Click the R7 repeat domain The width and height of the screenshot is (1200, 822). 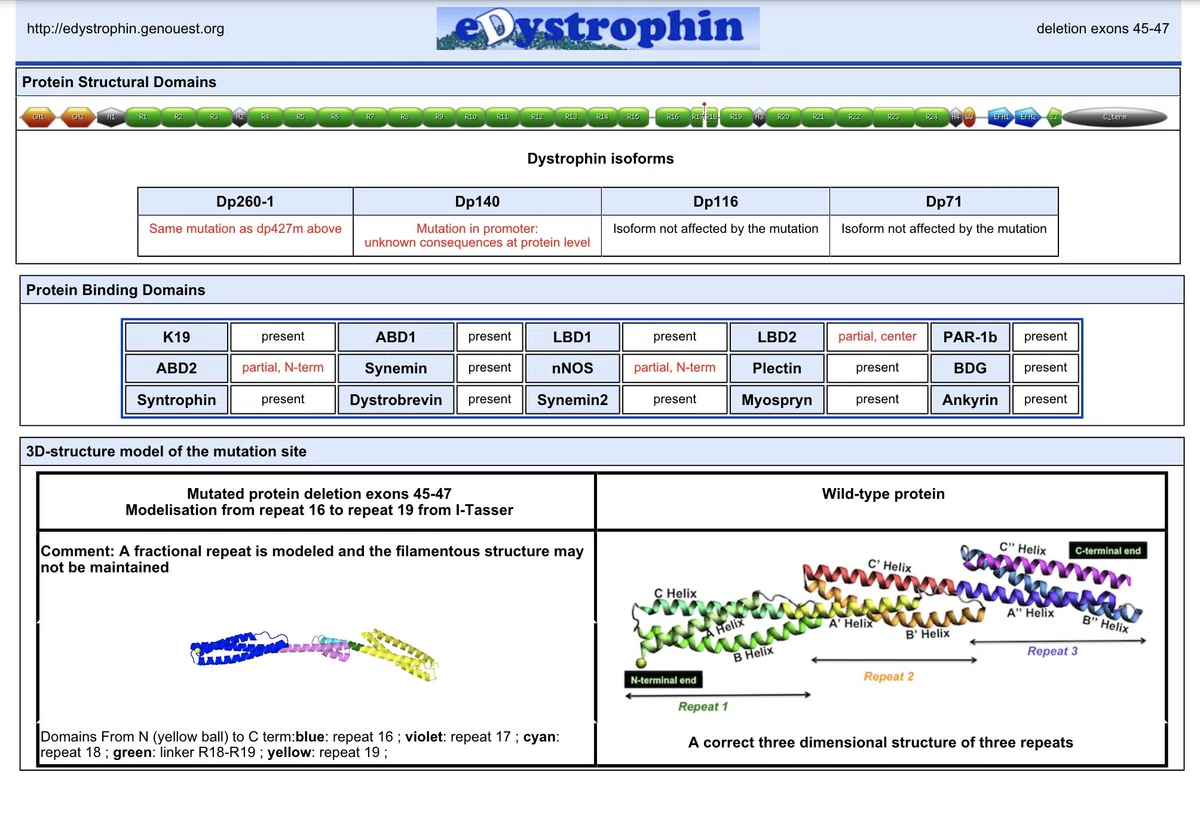click(x=370, y=117)
